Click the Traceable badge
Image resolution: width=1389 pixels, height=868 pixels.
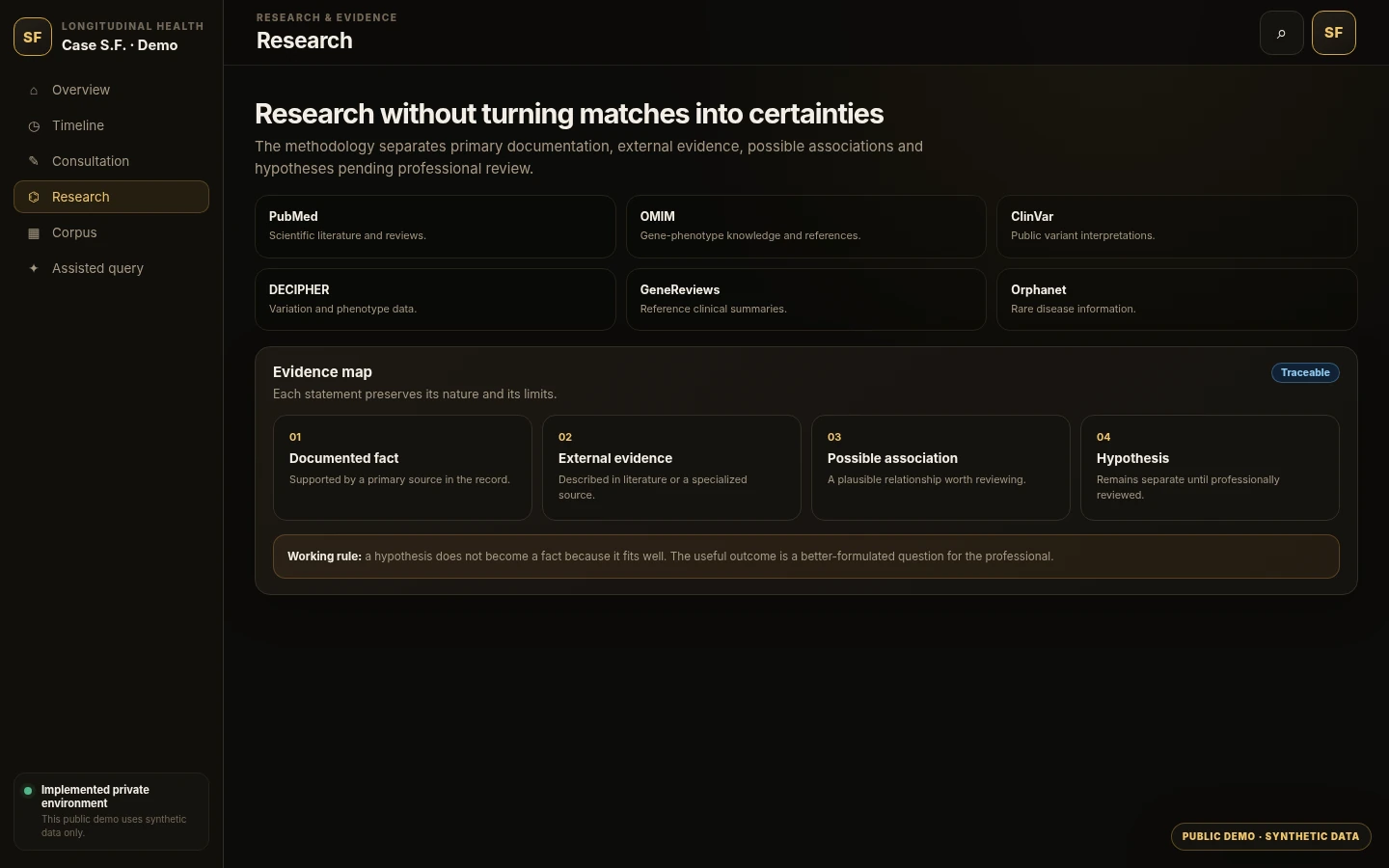pyautogui.click(x=1305, y=372)
